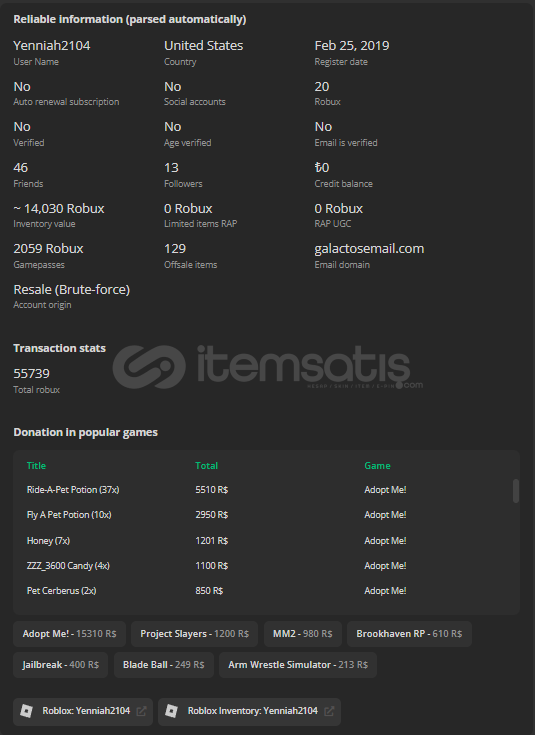
Task: Click the itemsatis chain-link logo watermark
Action: (x=149, y=367)
